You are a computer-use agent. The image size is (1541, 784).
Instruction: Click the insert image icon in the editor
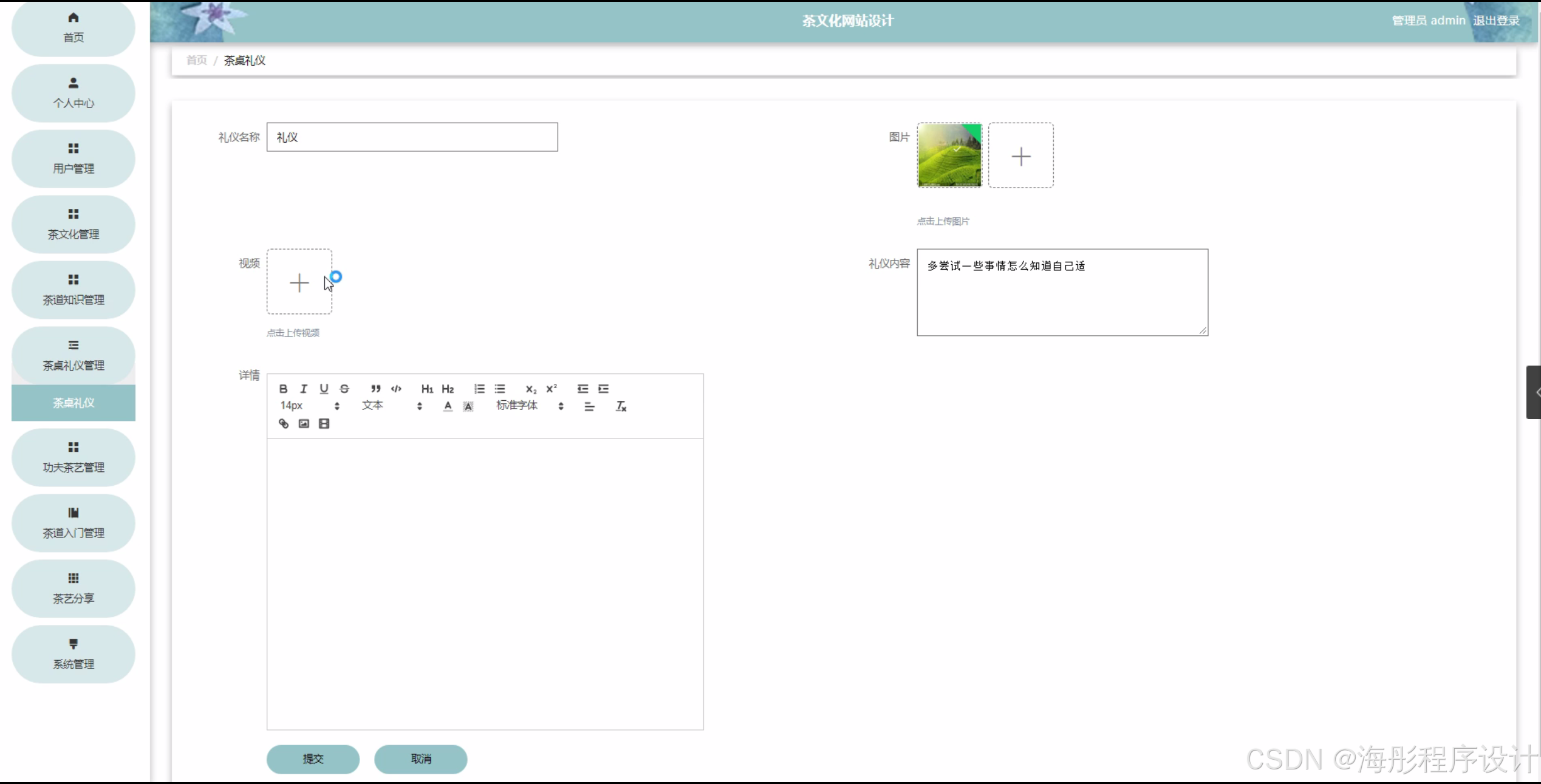[304, 424]
